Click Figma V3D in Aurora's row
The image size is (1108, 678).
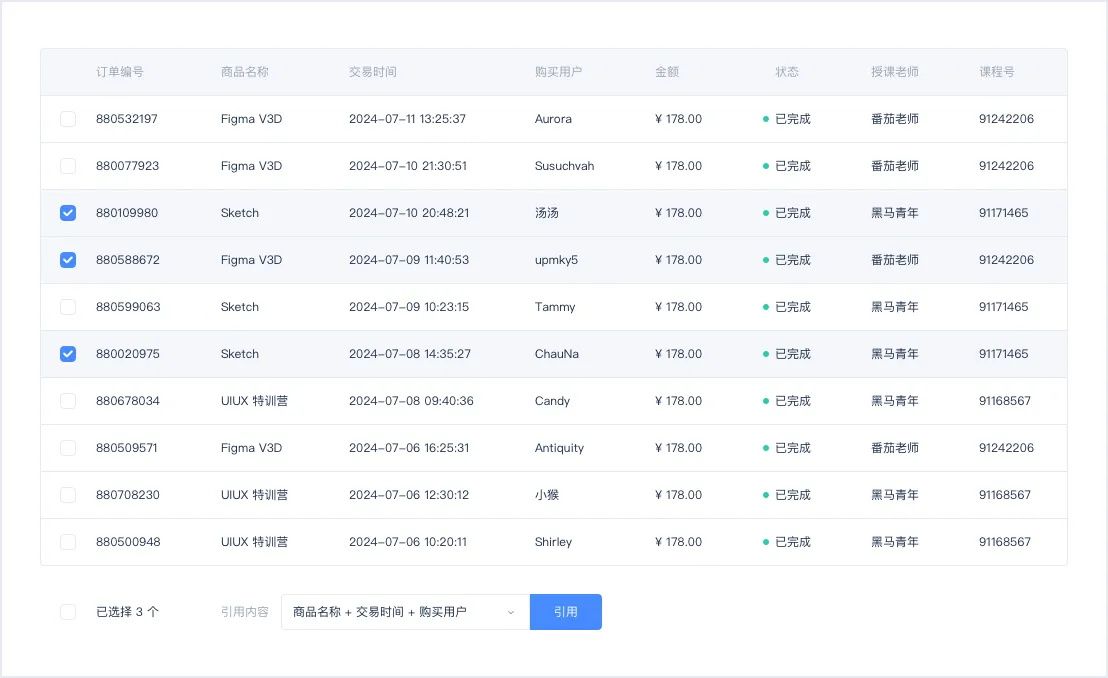pyautogui.click(x=252, y=119)
